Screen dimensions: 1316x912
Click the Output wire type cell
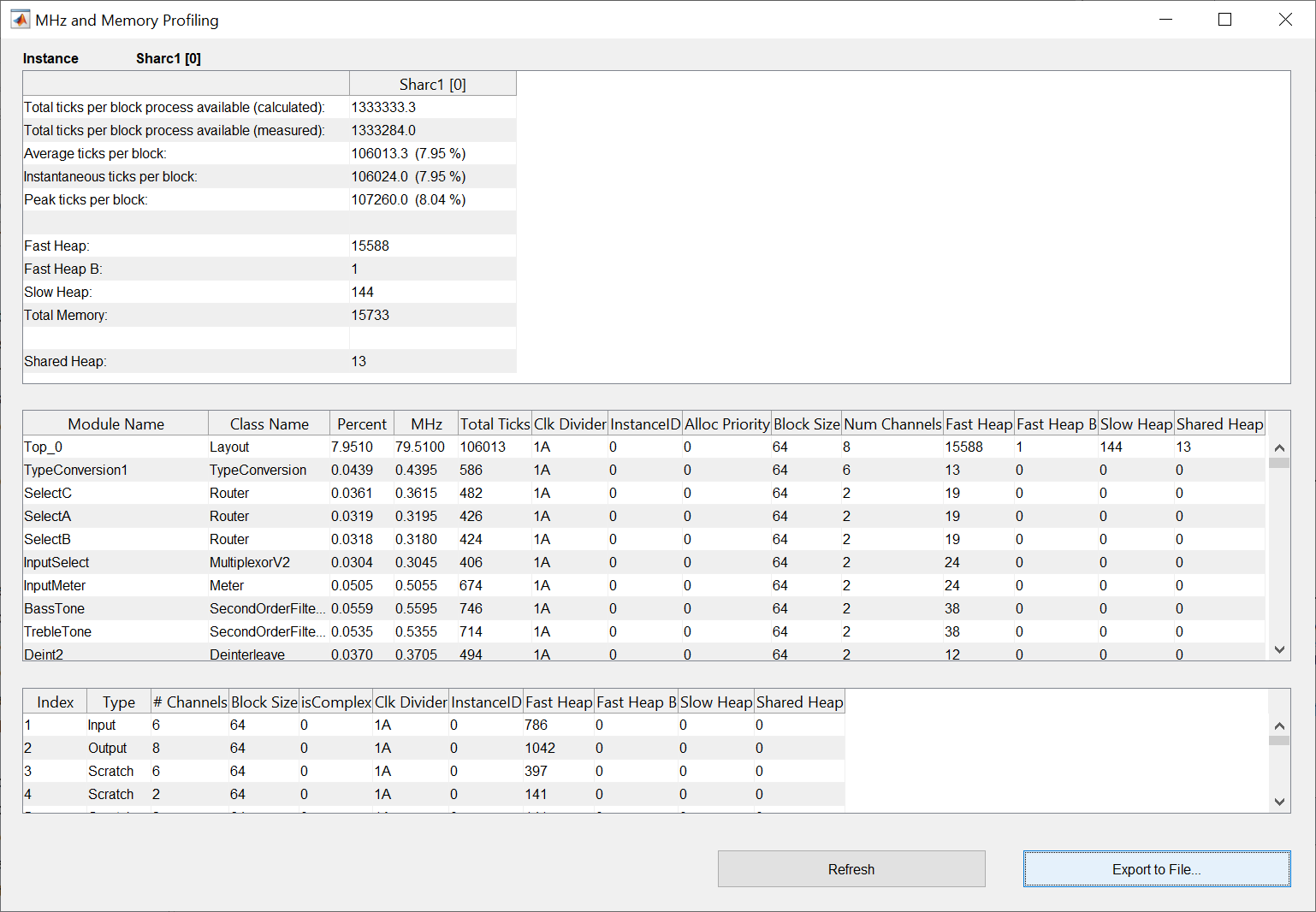119,748
